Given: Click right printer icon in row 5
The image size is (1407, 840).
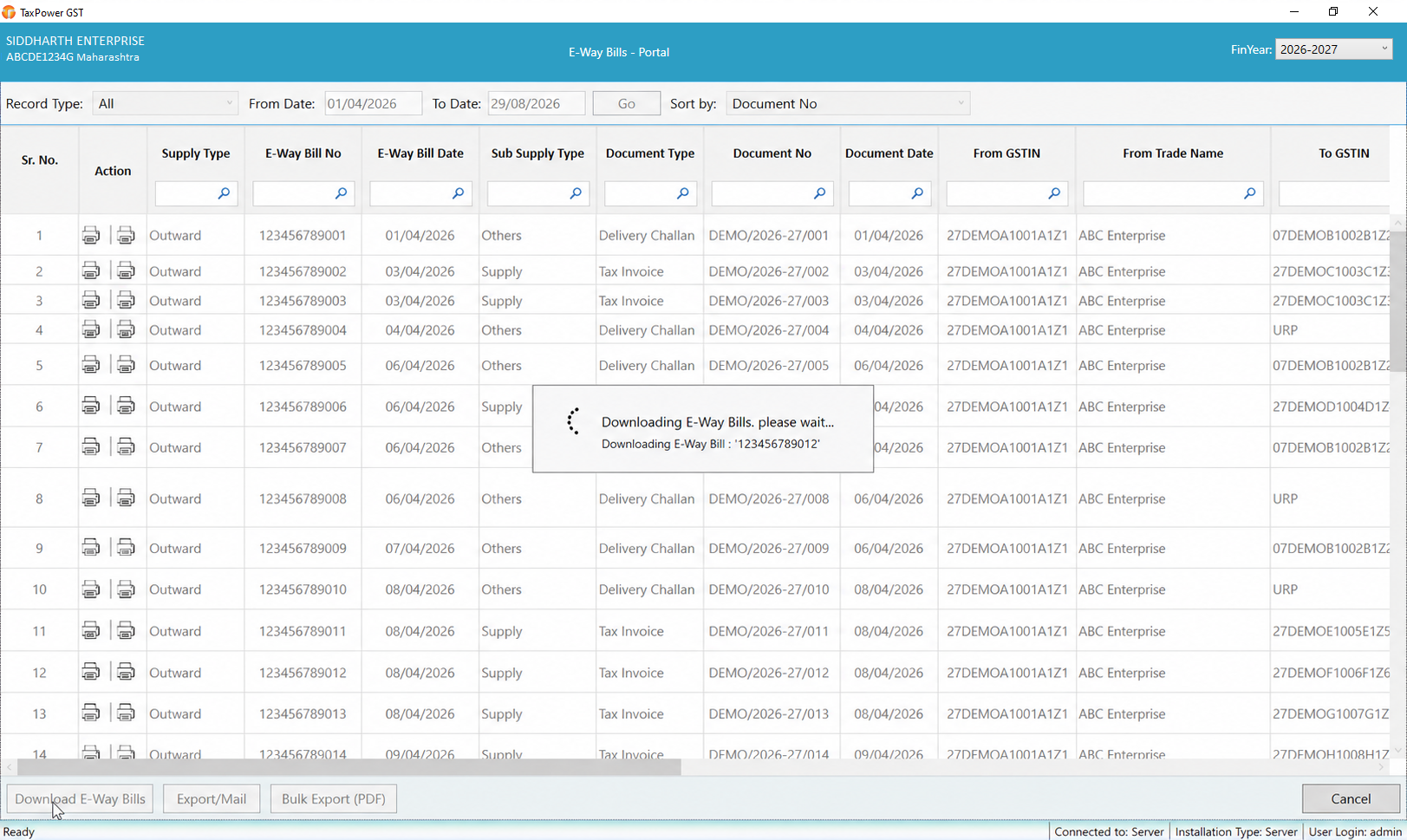Looking at the screenshot, I should (126, 365).
